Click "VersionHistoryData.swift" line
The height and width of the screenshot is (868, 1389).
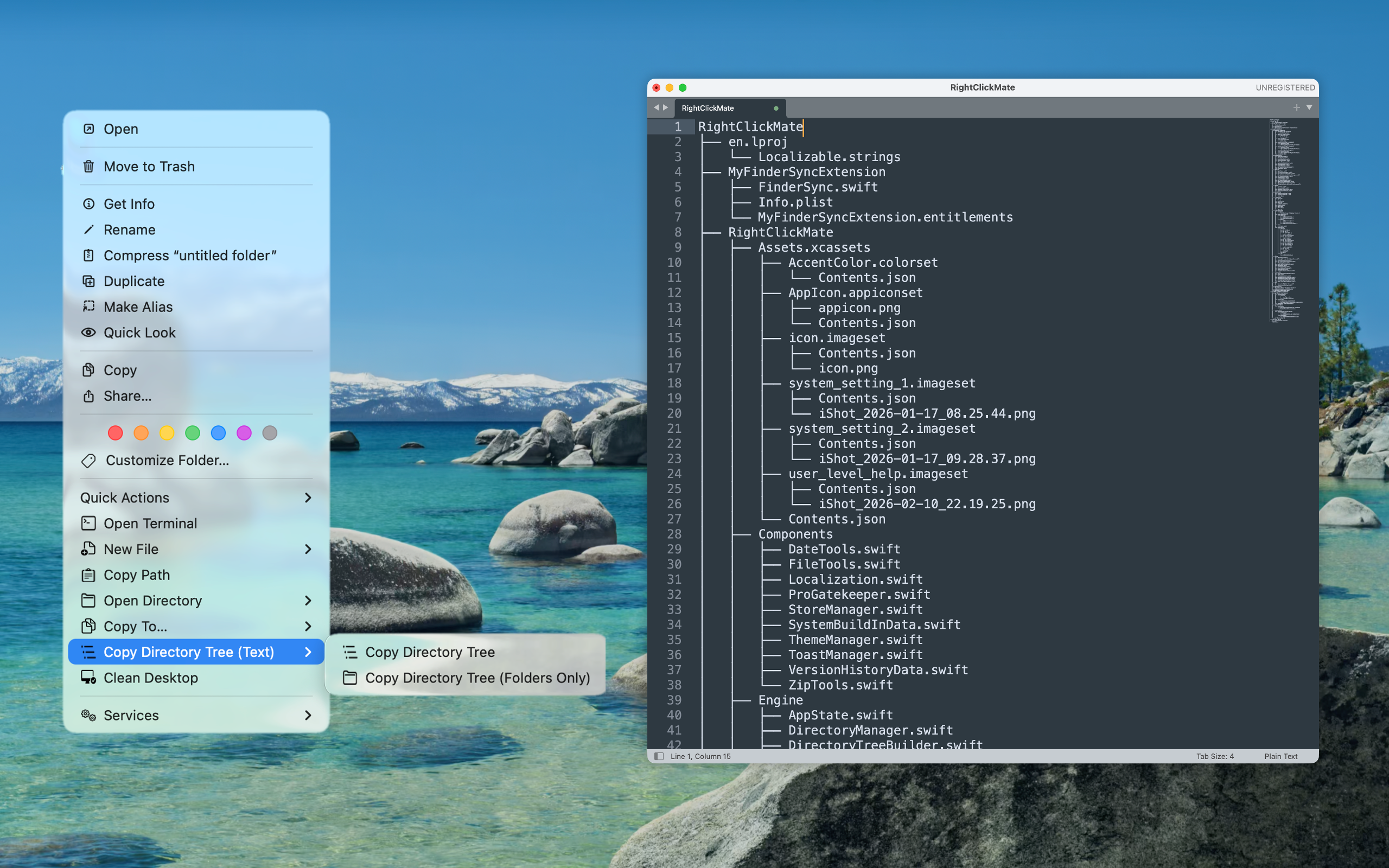877,669
